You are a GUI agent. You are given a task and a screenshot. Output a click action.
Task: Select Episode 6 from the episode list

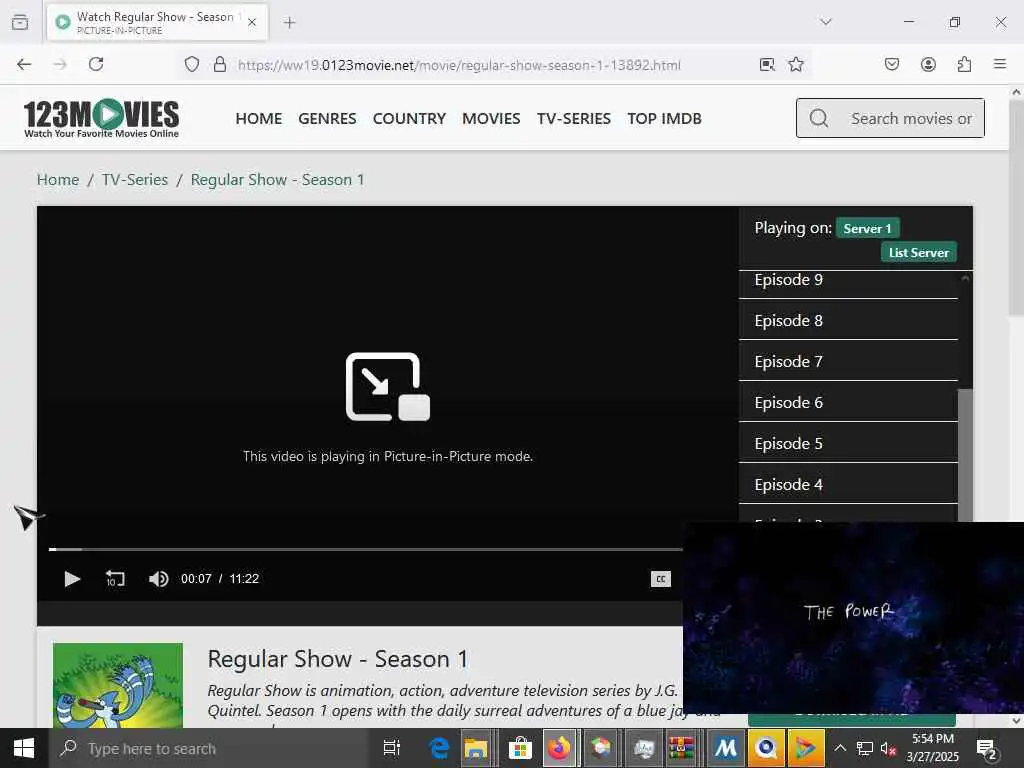click(848, 403)
